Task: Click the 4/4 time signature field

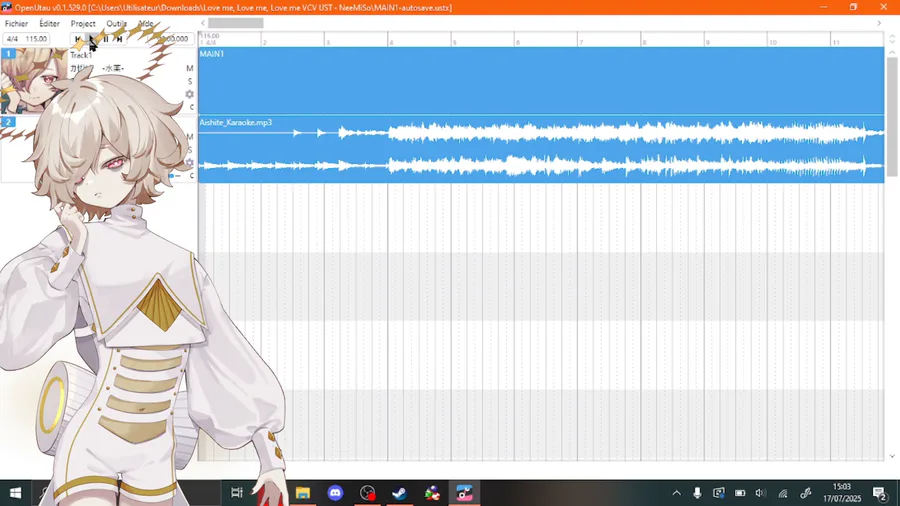Action: pos(11,38)
